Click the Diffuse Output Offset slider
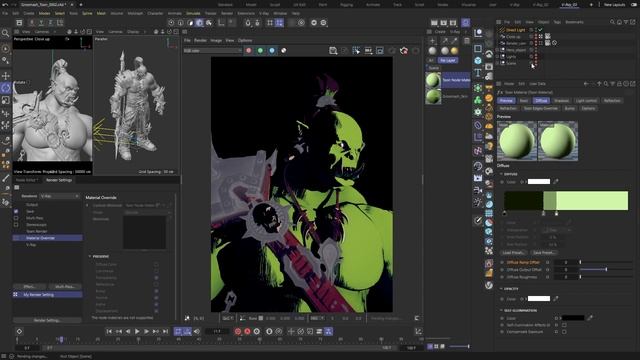640x360 pixels. coord(606,270)
